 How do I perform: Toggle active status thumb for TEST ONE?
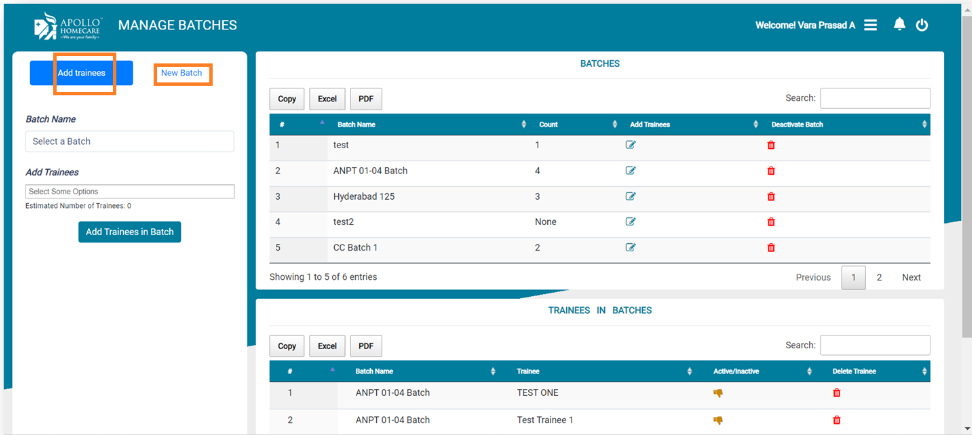(718, 393)
